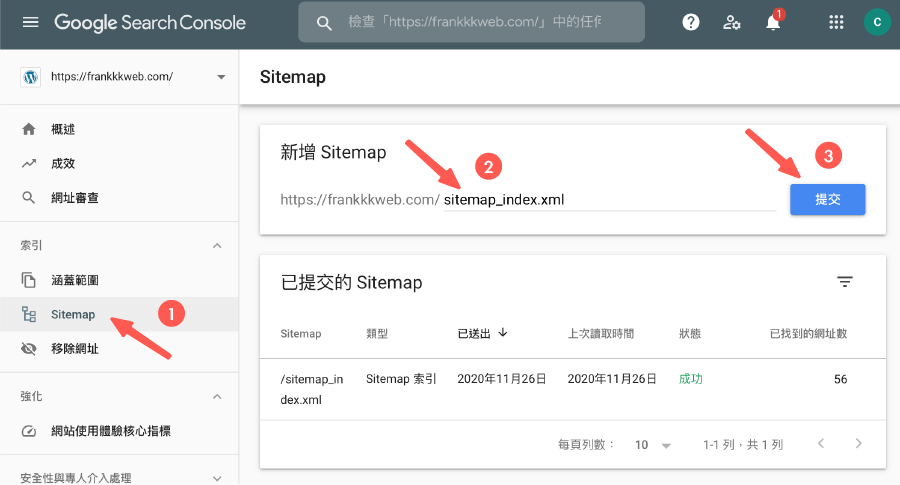Click the search magnifier icon in the URL bar

(x=324, y=23)
